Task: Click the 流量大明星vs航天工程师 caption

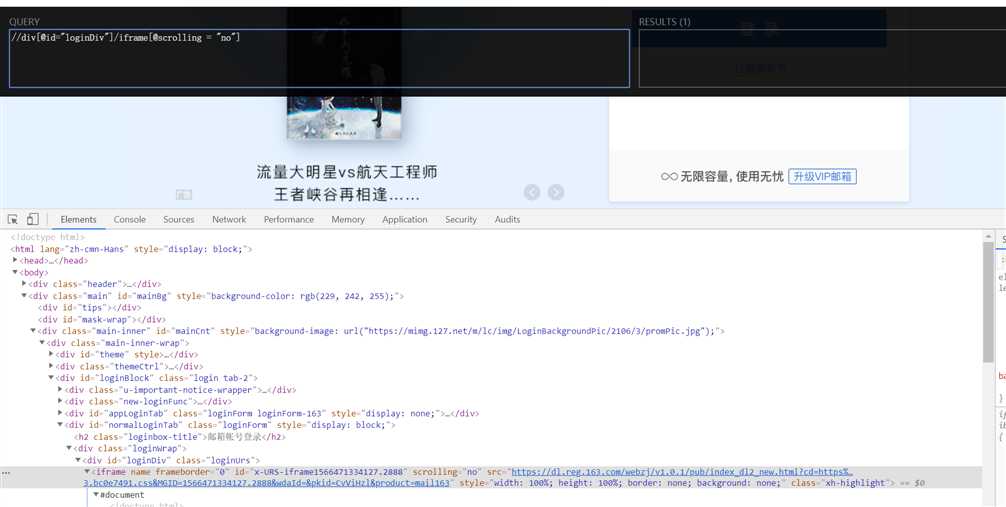Action: point(347,172)
